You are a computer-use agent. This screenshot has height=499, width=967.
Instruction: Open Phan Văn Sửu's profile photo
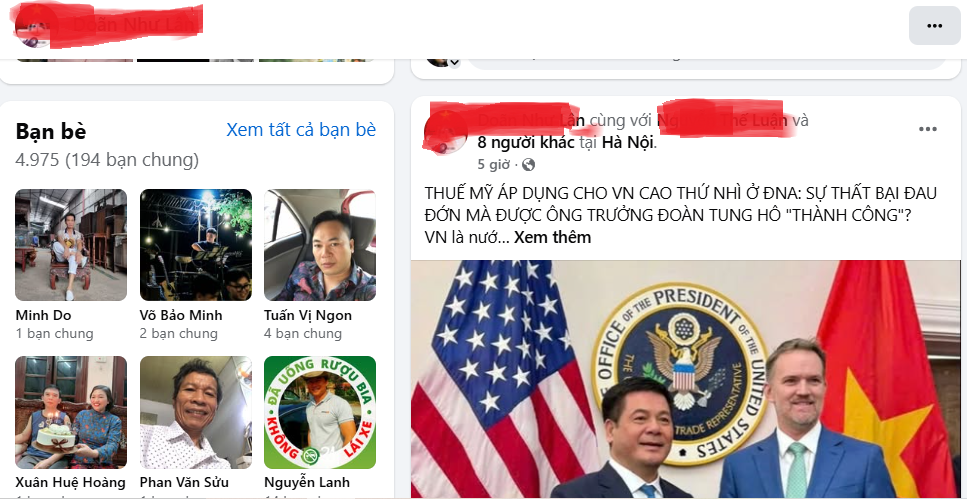pos(195,412)
